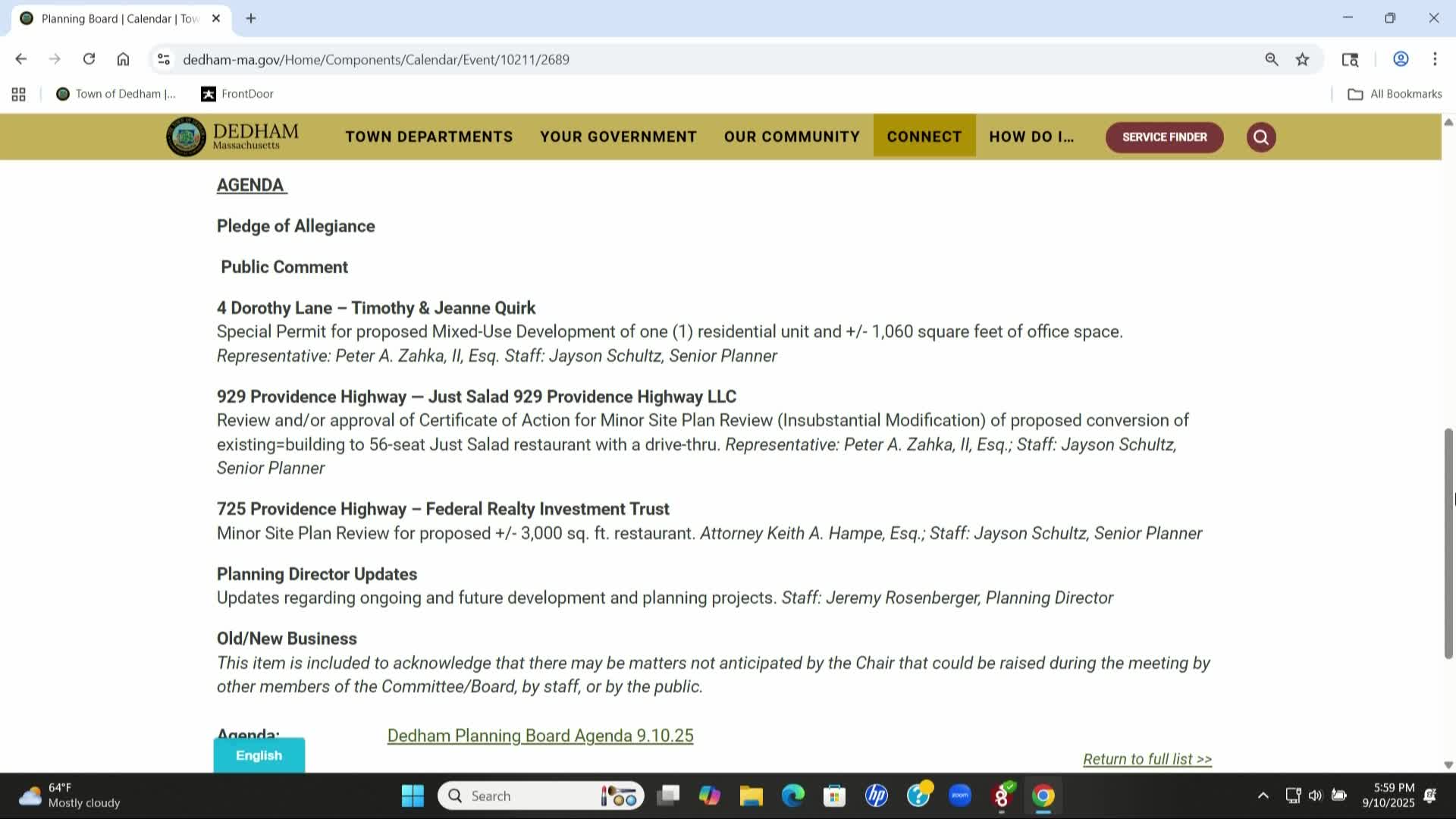Open Zoom from the taskbar
The width and height of the screenshot is (1456, 819).
(x=959, y=795)
